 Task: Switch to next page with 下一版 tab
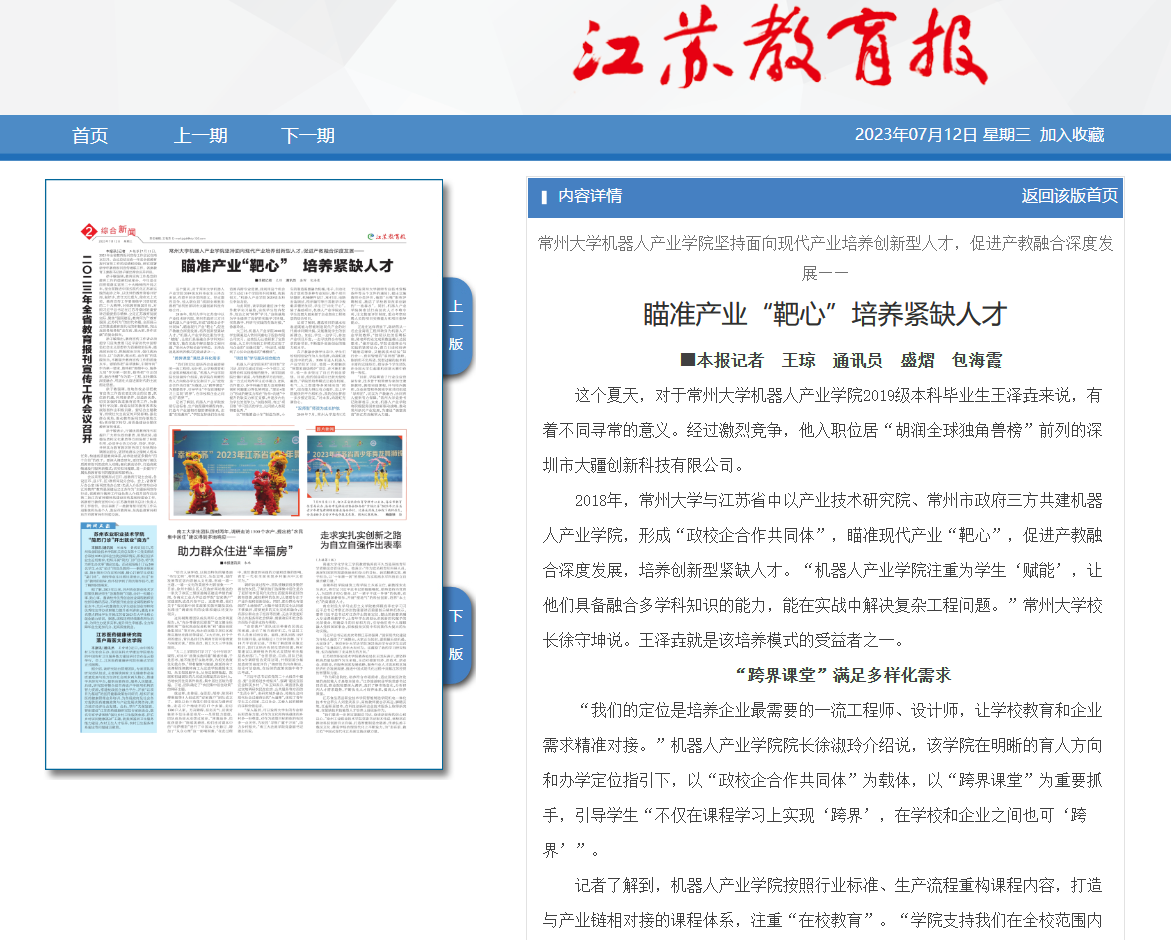[x=456, y=635]
